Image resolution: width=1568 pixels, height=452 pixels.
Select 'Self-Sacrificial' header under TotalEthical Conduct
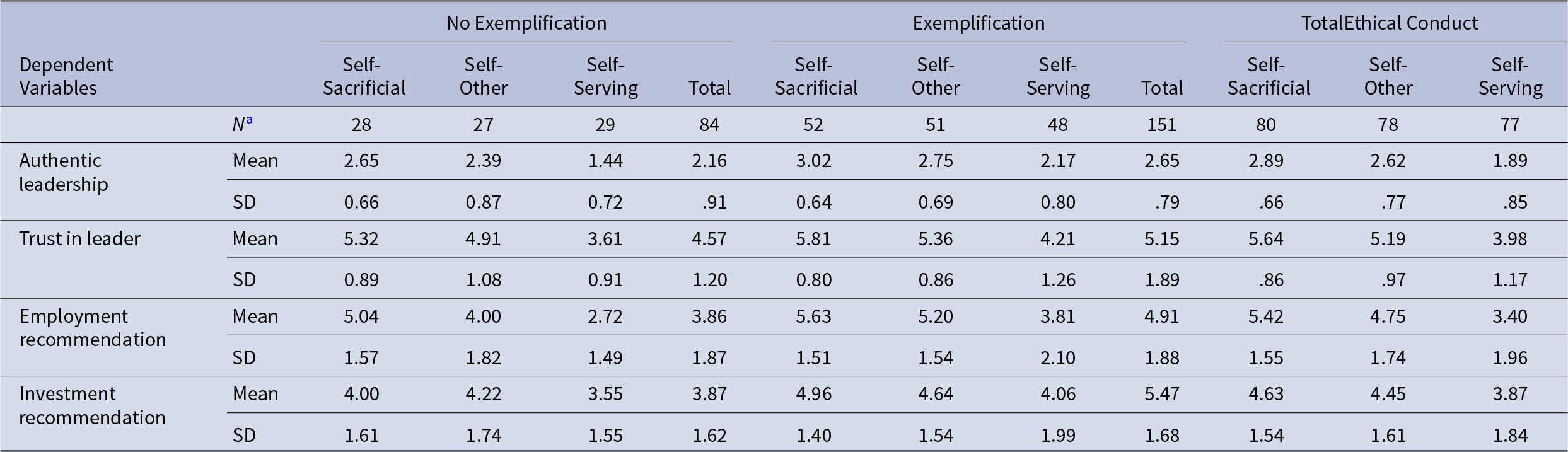(1268, 76)
